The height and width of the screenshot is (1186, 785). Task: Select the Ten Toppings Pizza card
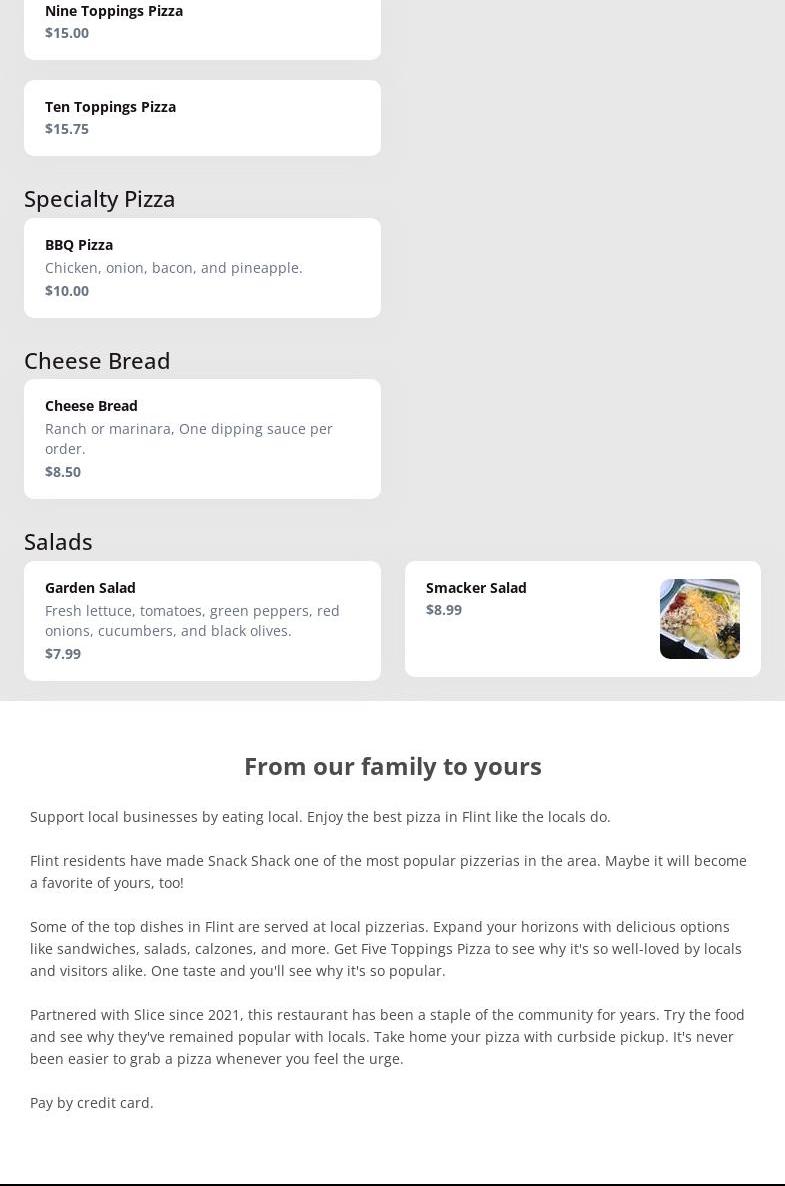[x=202, y=118]
